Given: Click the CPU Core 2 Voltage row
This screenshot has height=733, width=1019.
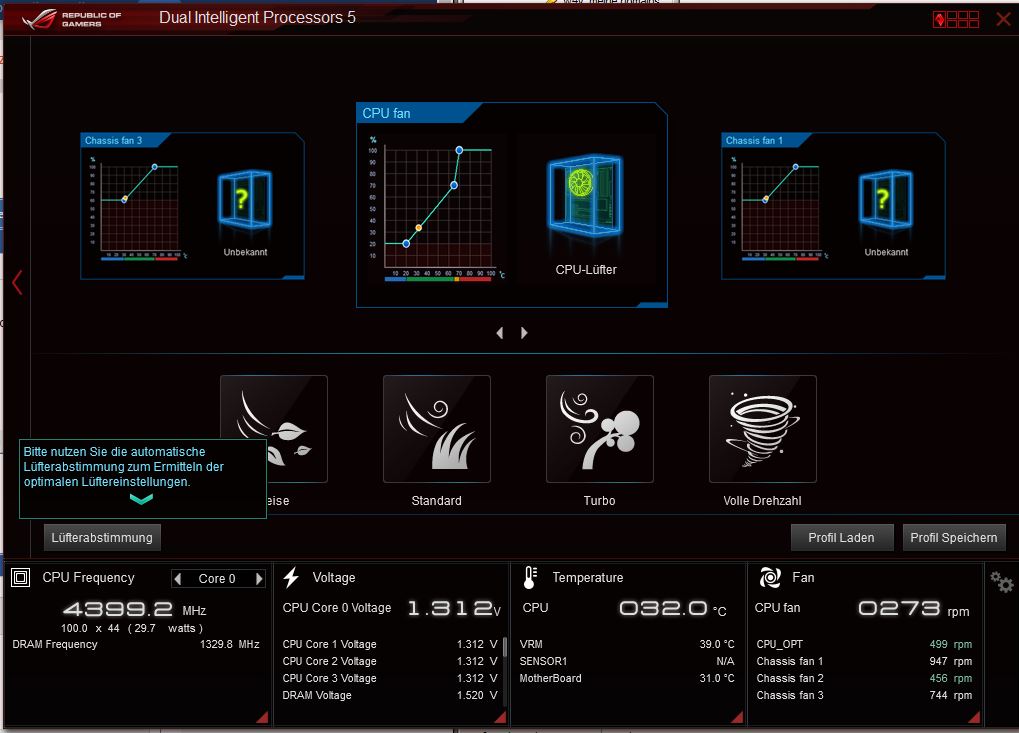Looking at the screenshot, I should tap(390, 661).
